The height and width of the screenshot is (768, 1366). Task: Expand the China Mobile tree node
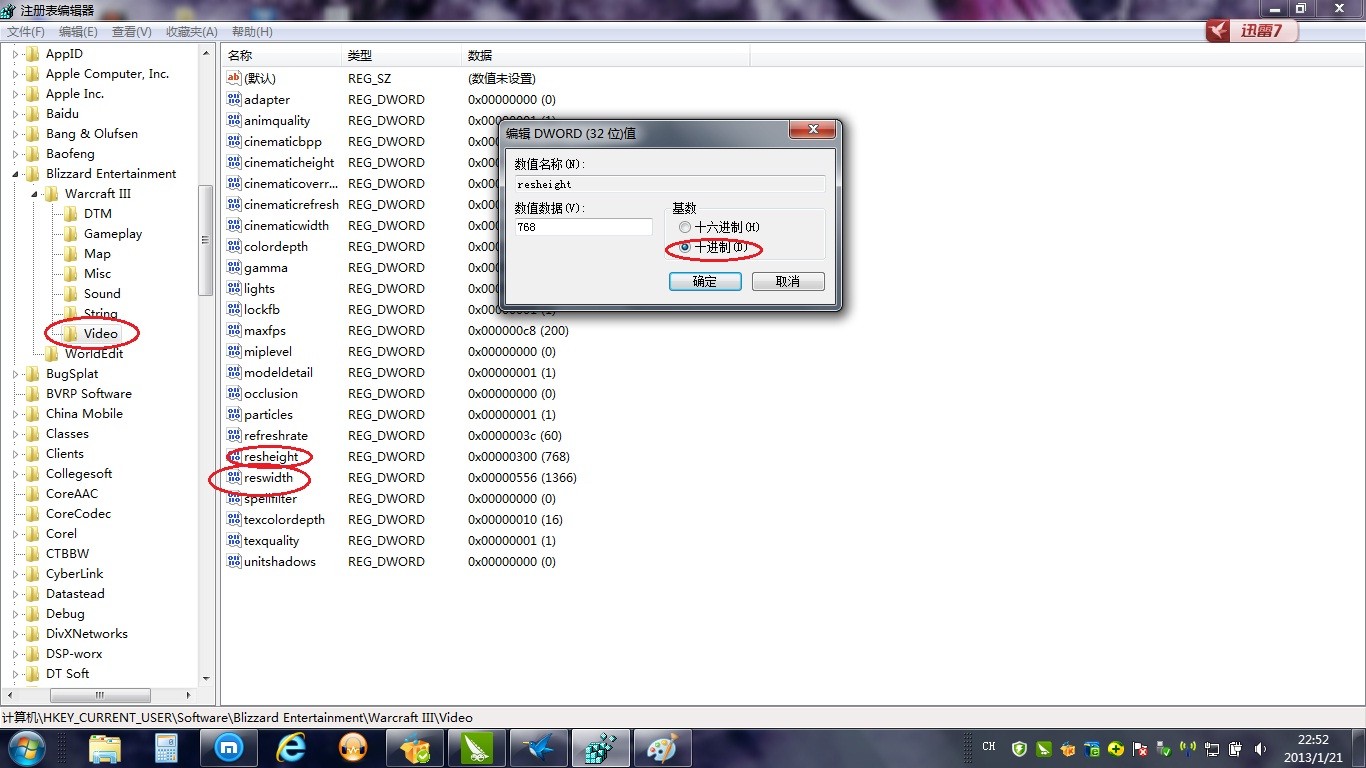pyautogui.click(x=15, y=414)
